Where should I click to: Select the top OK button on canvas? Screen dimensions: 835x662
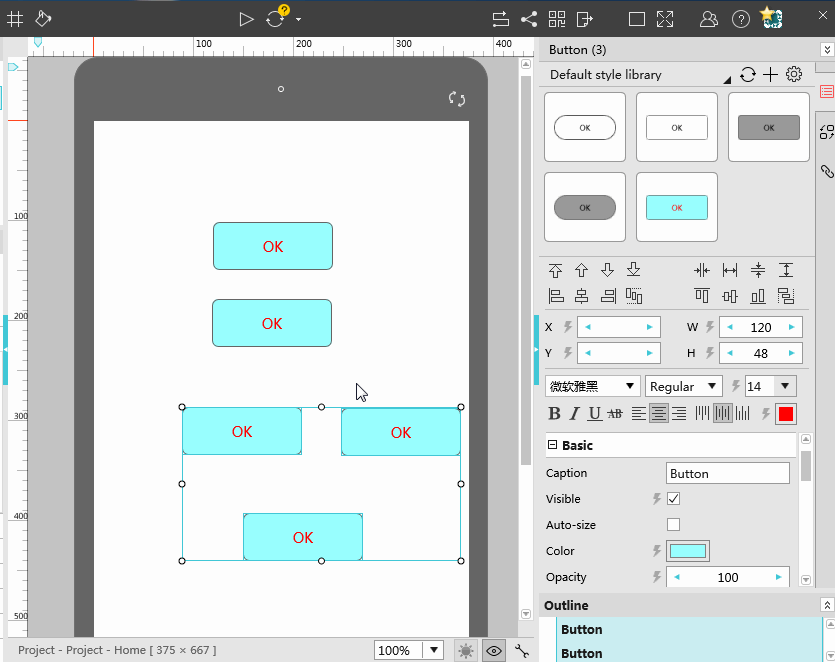(x=273, y=246)
